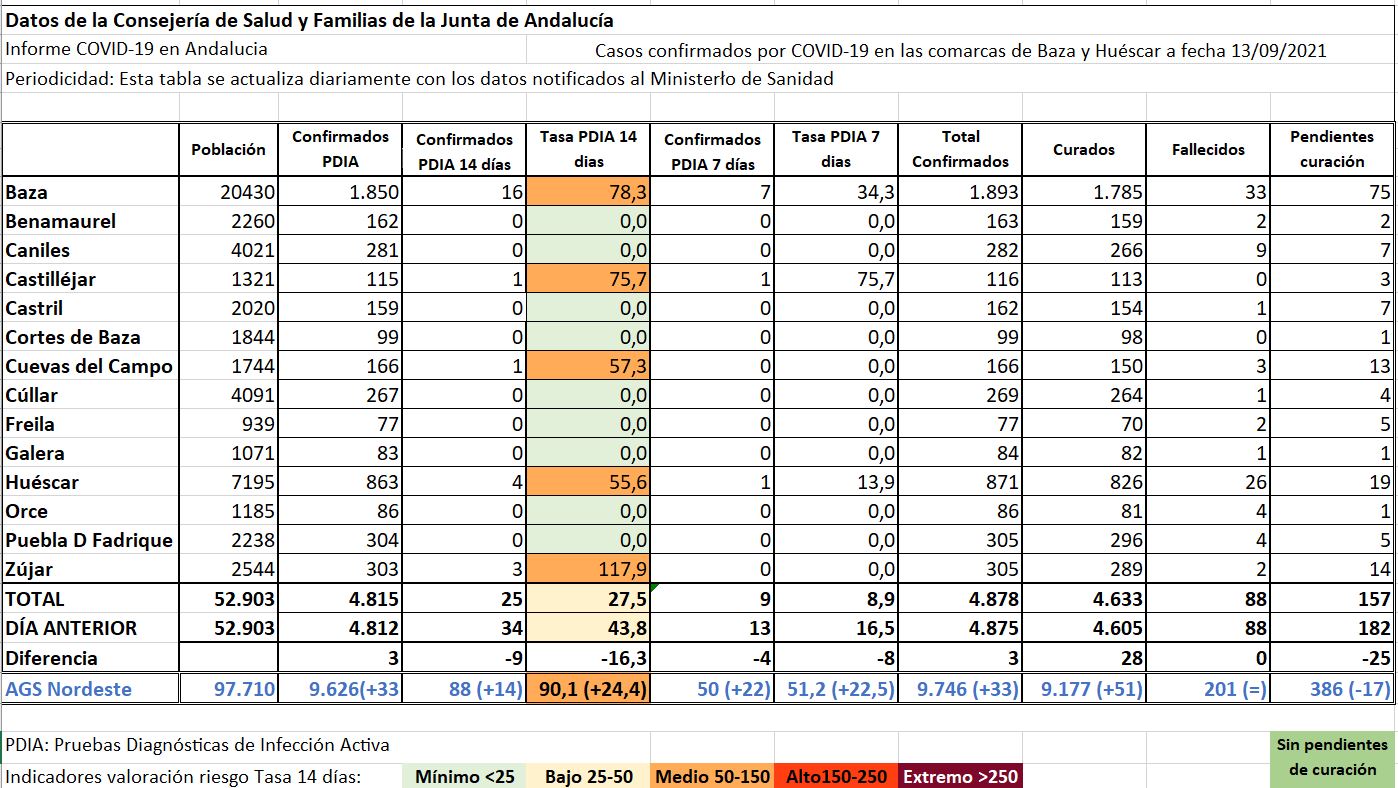Select the 'Diferencia' row label cell
Screen dimensions: 1398x788
(90, 658)
